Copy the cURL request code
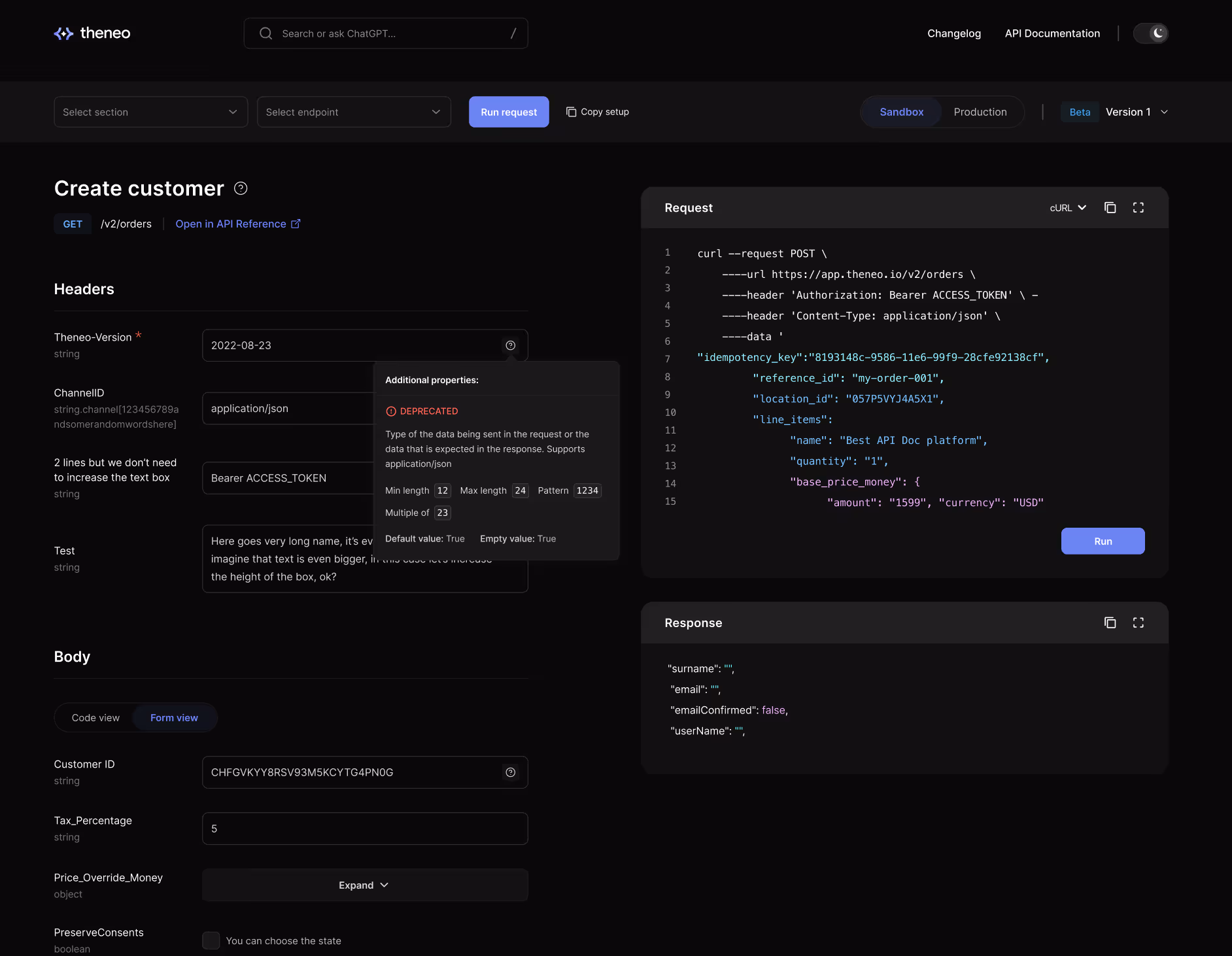Image resolution: width=1232 pixels, height=956 pixels. coord(1110,207)
